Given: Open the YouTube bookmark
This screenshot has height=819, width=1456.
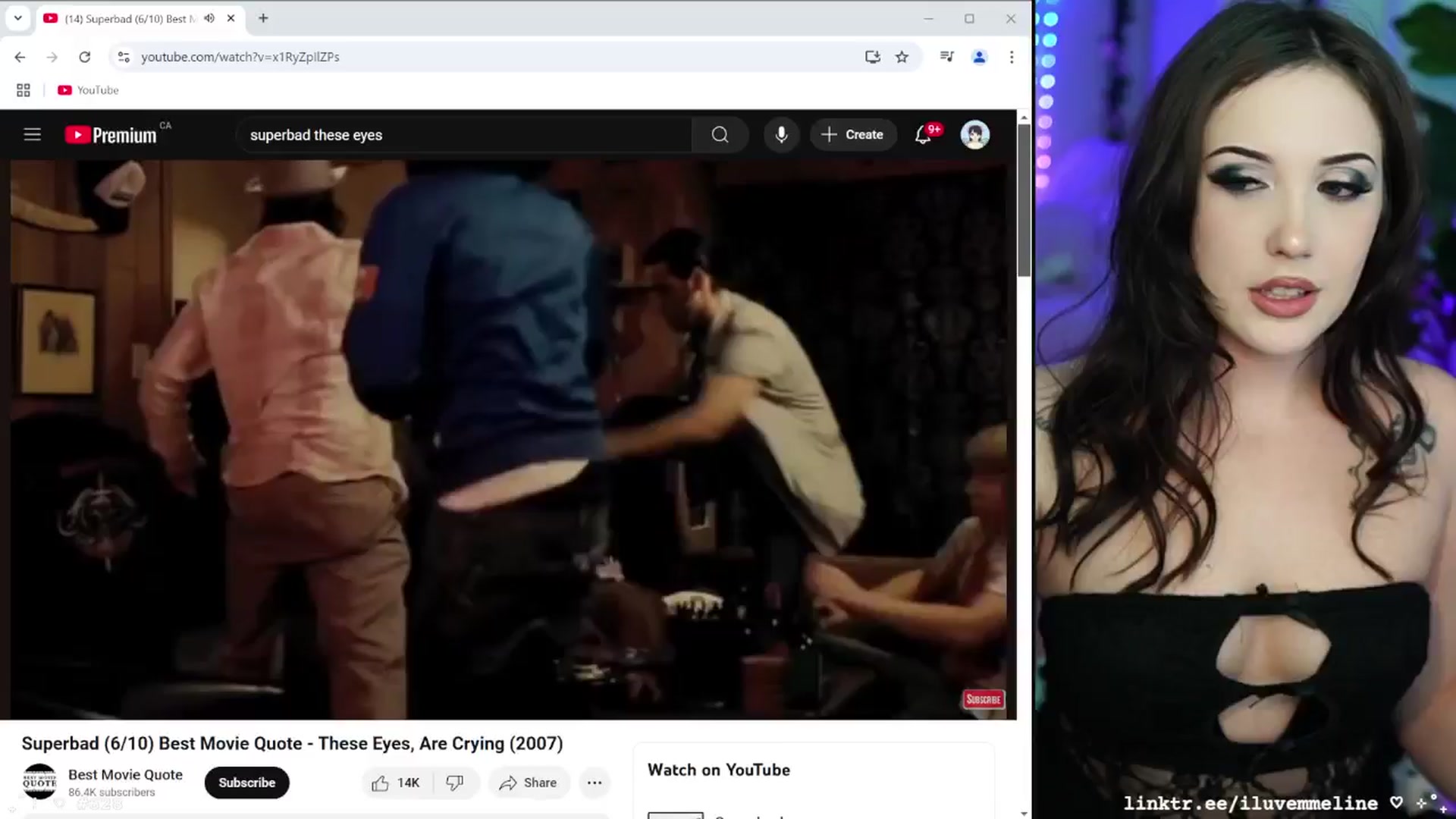Looking at the screenshot, I should coord(89,90).
